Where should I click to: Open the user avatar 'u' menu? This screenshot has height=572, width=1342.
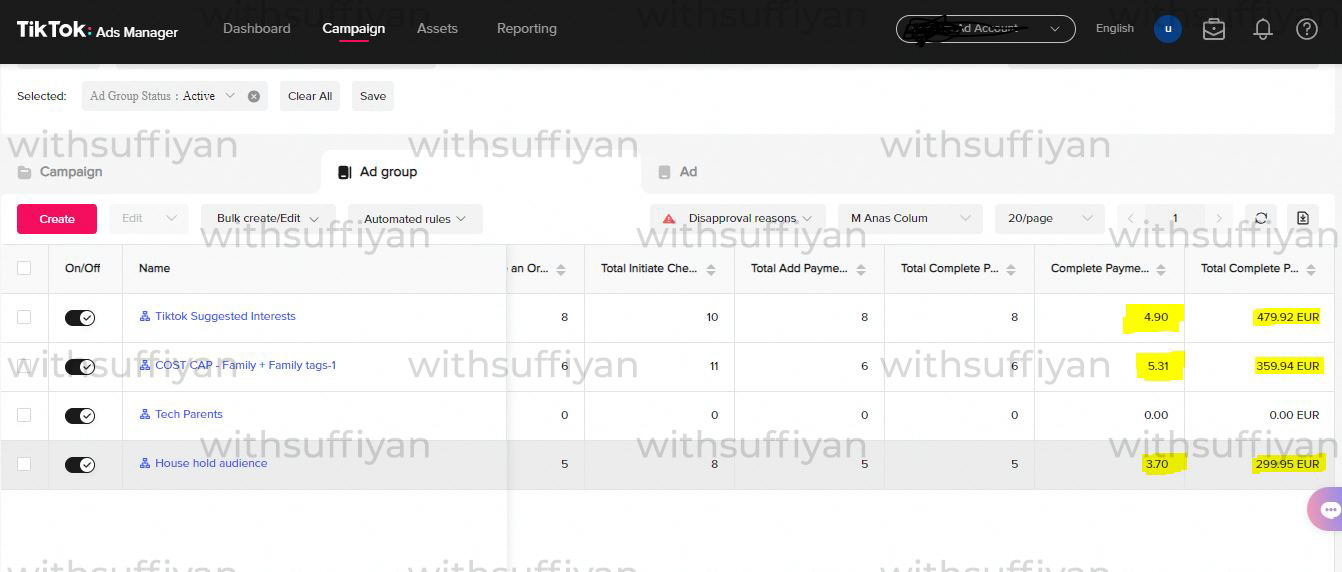tap(1168, 29)
